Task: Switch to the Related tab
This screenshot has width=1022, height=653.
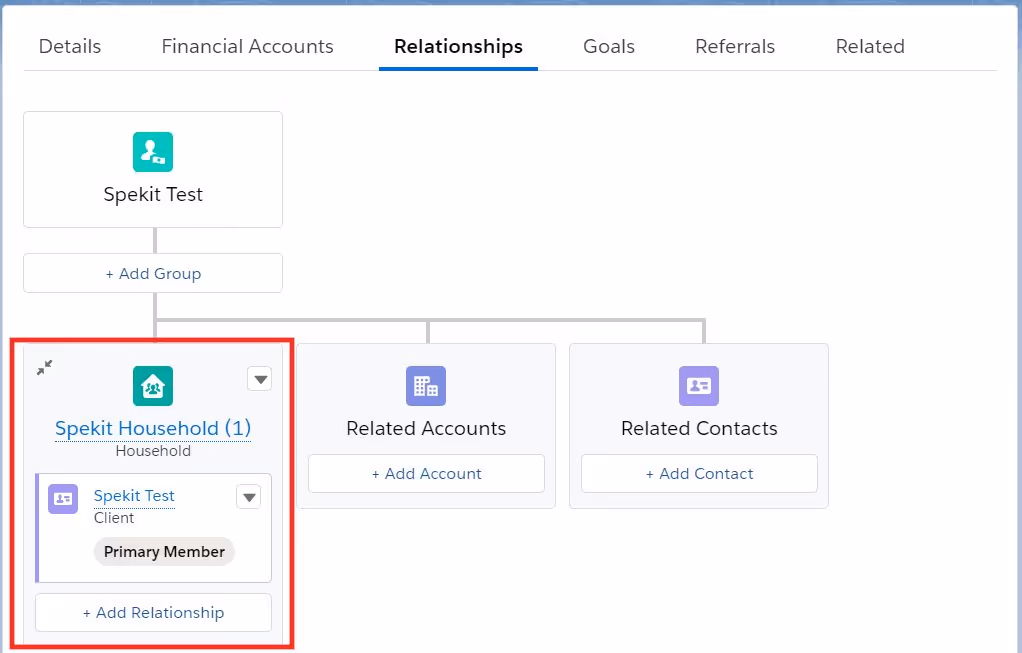Action: pyautogui.click(x=869, y=46)
